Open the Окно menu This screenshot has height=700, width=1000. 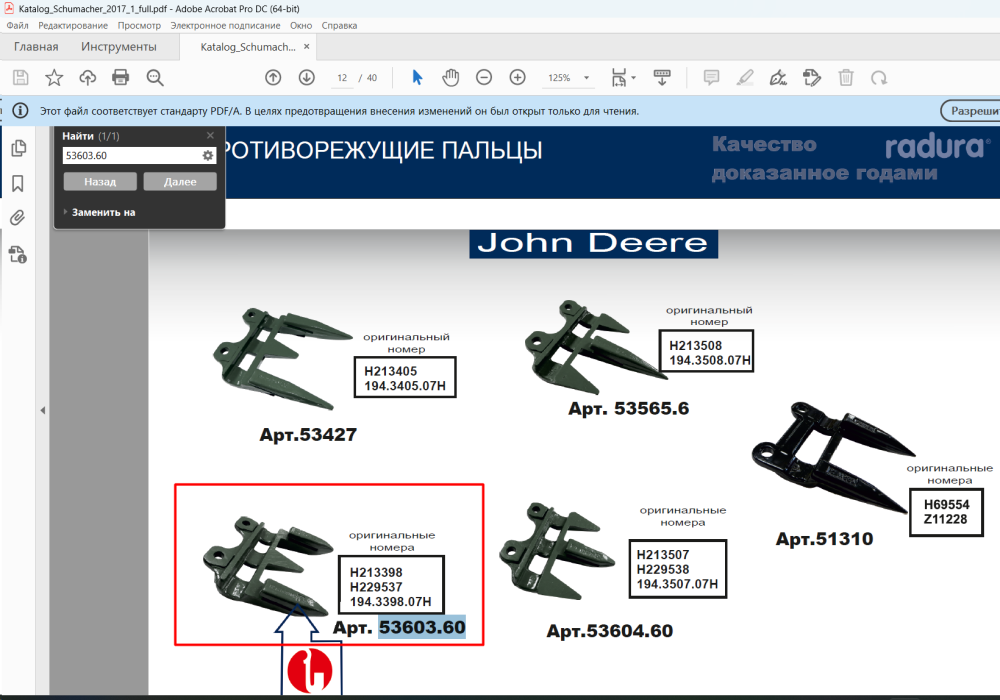pyautogui.click(x=301, y=26)
